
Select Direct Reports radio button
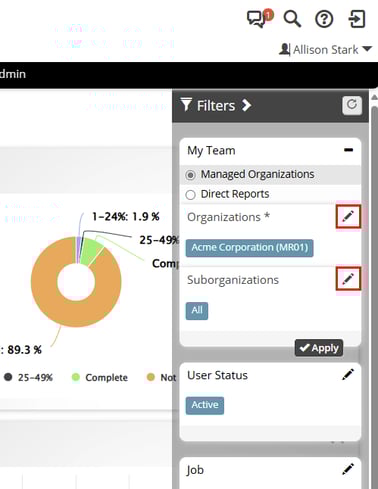pos(190,195)
